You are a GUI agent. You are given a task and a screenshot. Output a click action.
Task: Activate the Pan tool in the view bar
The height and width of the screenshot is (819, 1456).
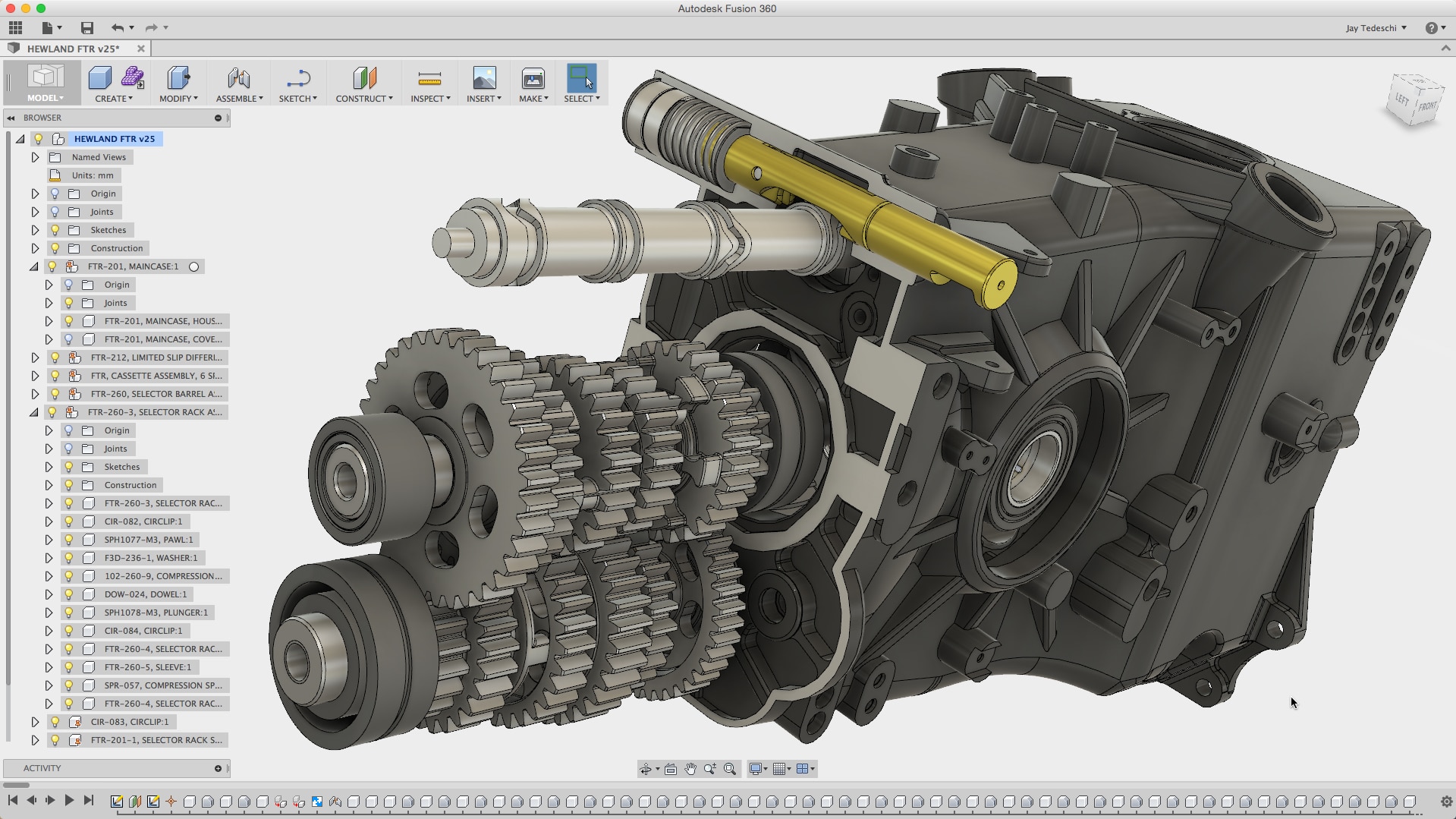pyautogui.click(x=690, y=769)
